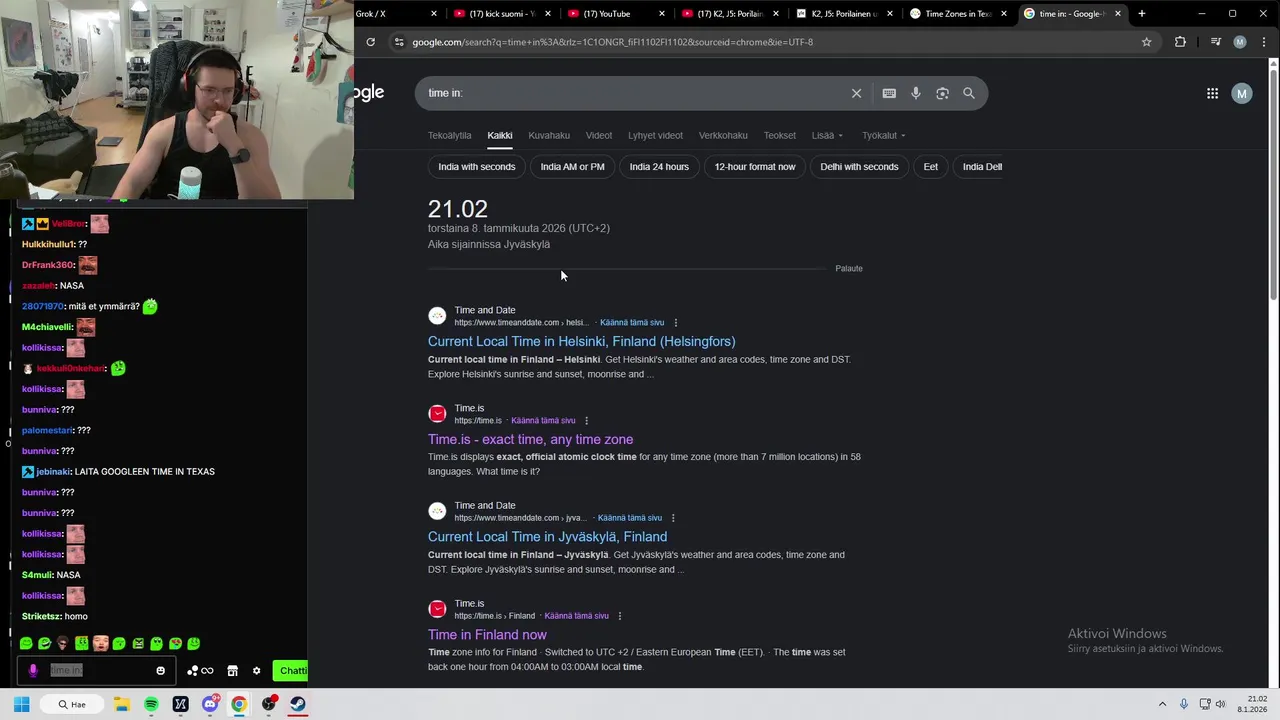Open options for first Time.is result
Image resolution: width=1280 pixels, height=720 pixels.
coord(587,421)
